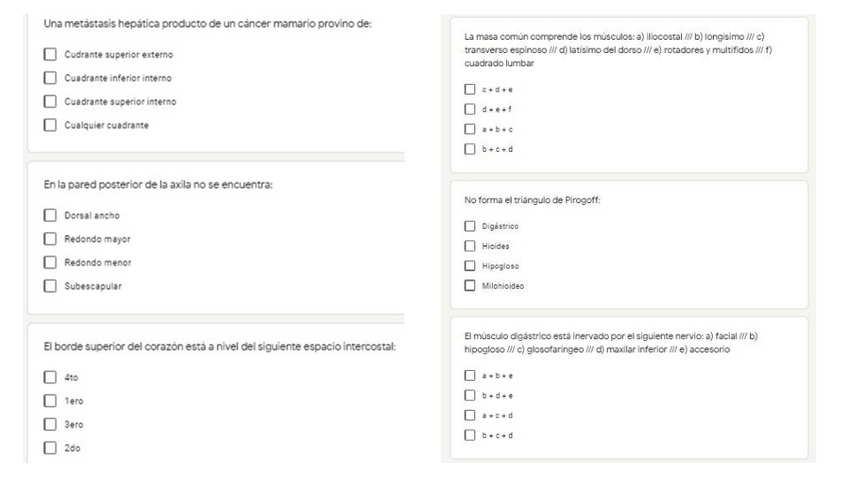The width and height of the screenshot is (848, 477).
Task: Tick the 'Digástrico' checkbox
Action: 469,226
